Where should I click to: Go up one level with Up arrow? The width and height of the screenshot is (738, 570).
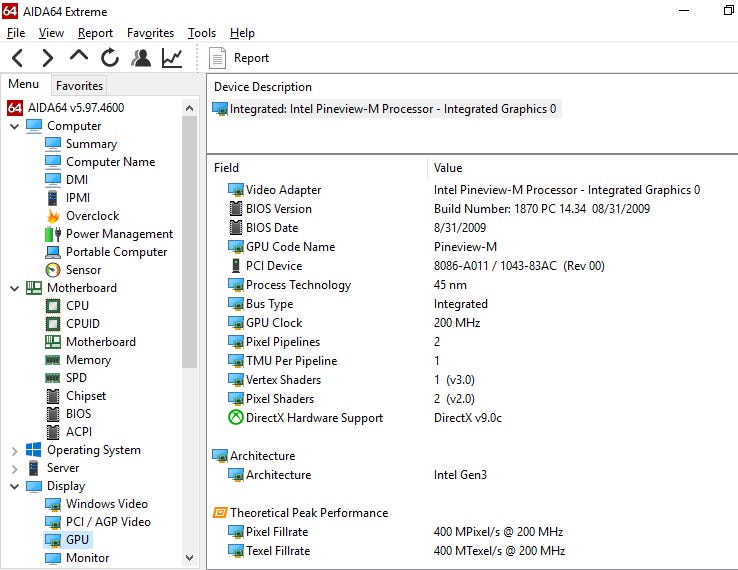click(79, 56)
